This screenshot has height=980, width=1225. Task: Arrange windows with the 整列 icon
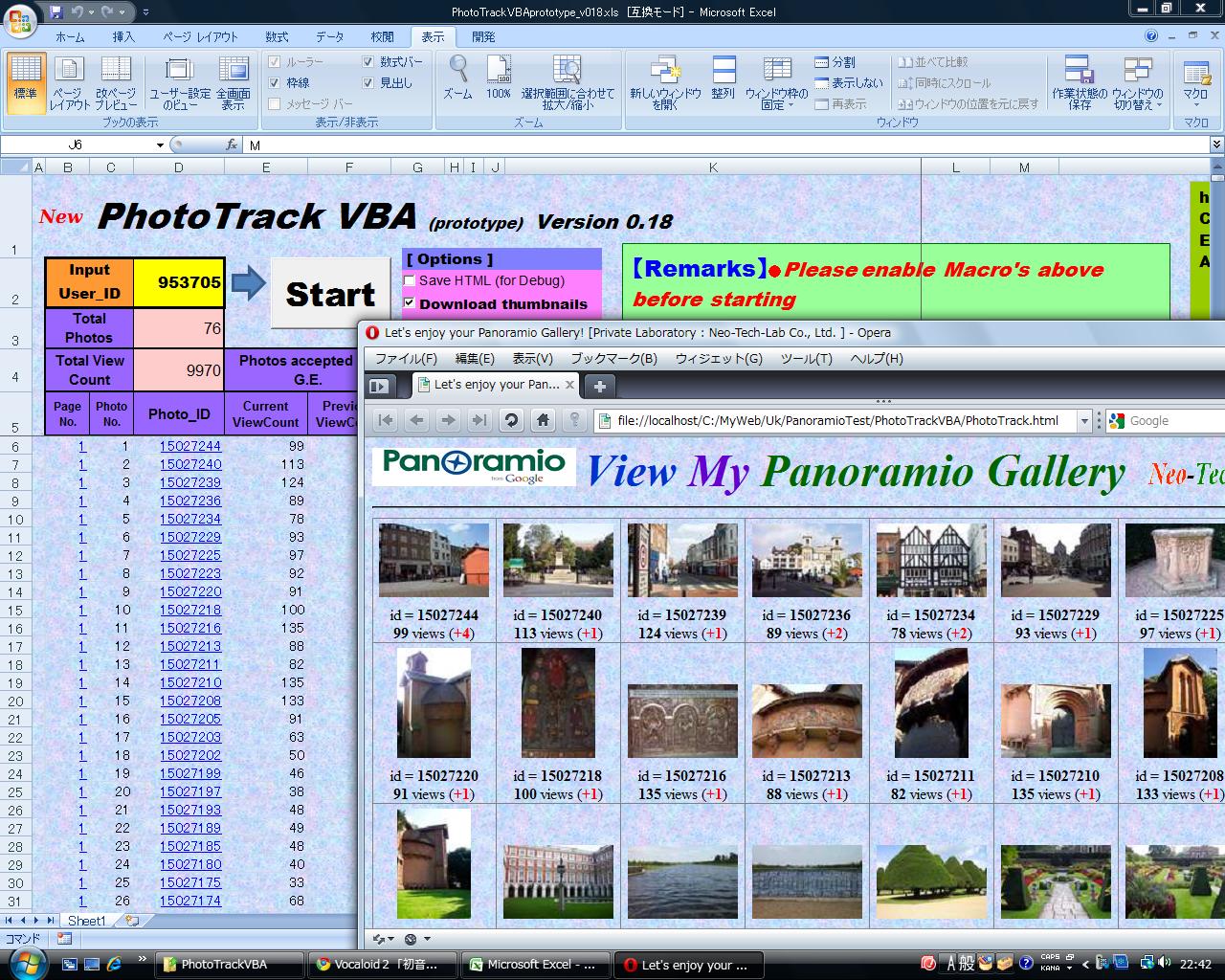tap(724, 78)
